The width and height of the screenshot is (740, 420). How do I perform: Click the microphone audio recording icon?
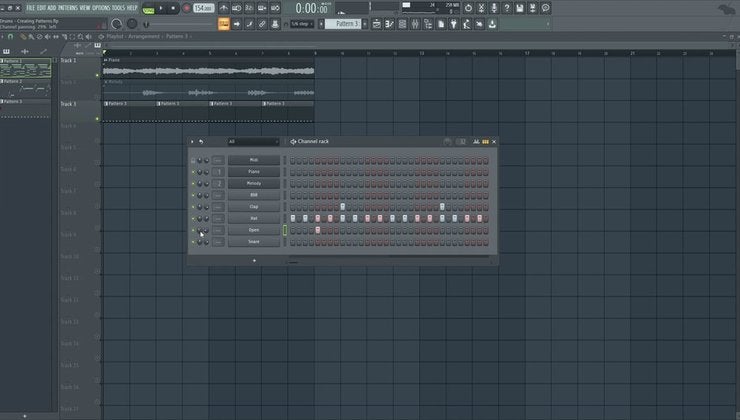click(x=494, y=8)
